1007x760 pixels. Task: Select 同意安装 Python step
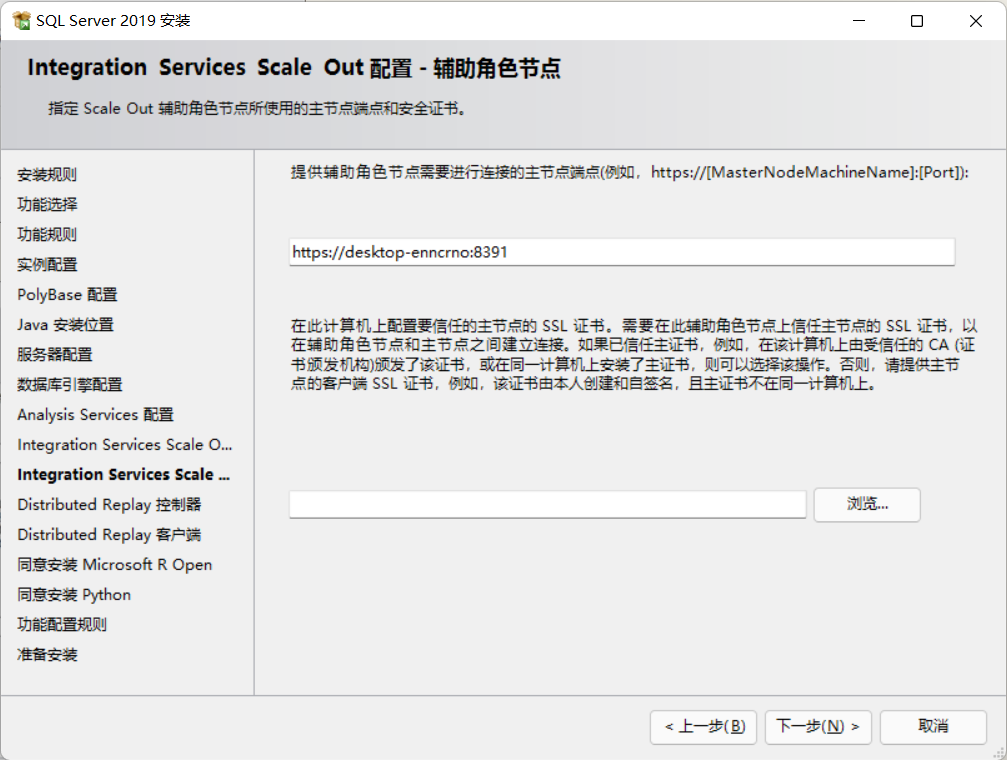point(74,594)
